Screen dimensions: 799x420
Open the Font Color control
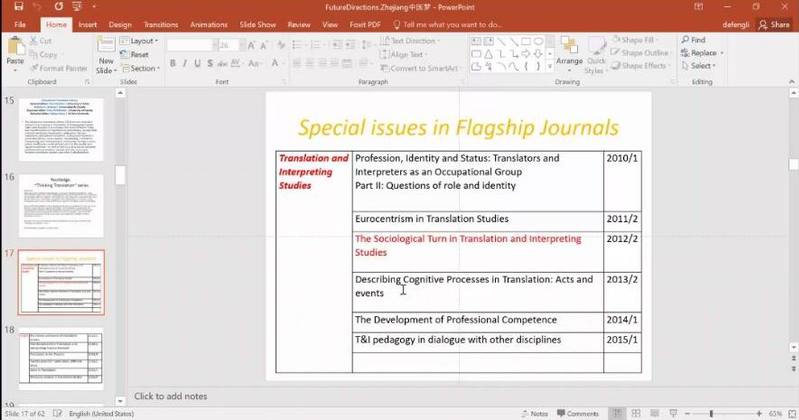[276, 63]
